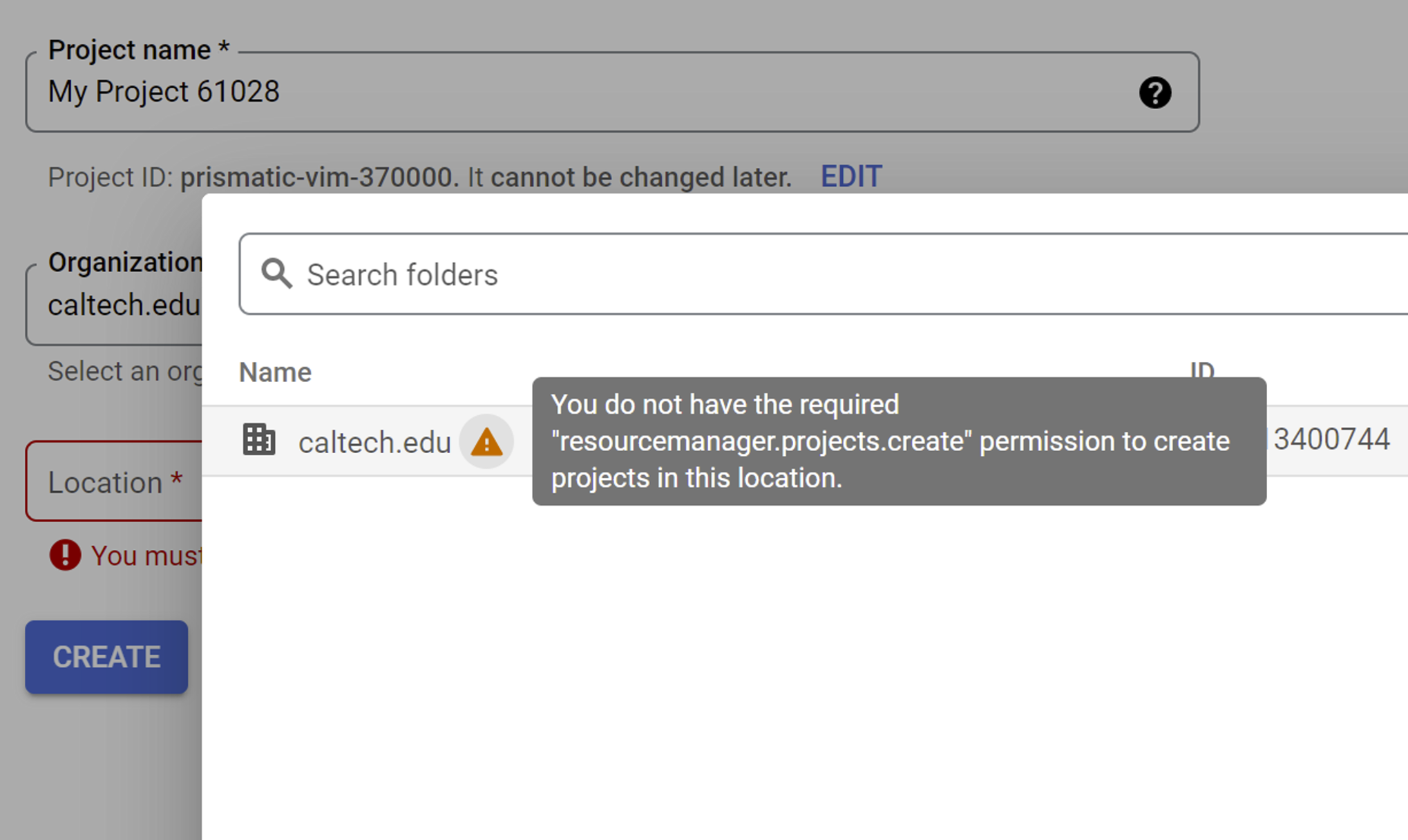The image size is (1408, 840).
Task: Focus the Project name text field
Action: click(612, 92)
